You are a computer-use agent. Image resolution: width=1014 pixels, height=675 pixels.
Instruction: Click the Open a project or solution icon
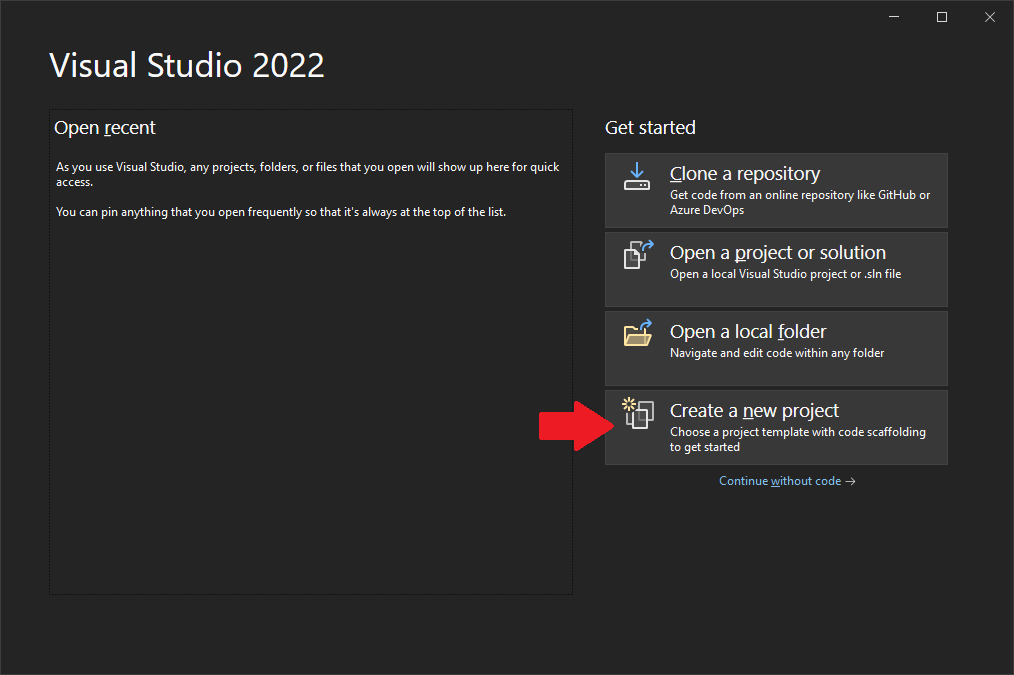coord(637,254)
